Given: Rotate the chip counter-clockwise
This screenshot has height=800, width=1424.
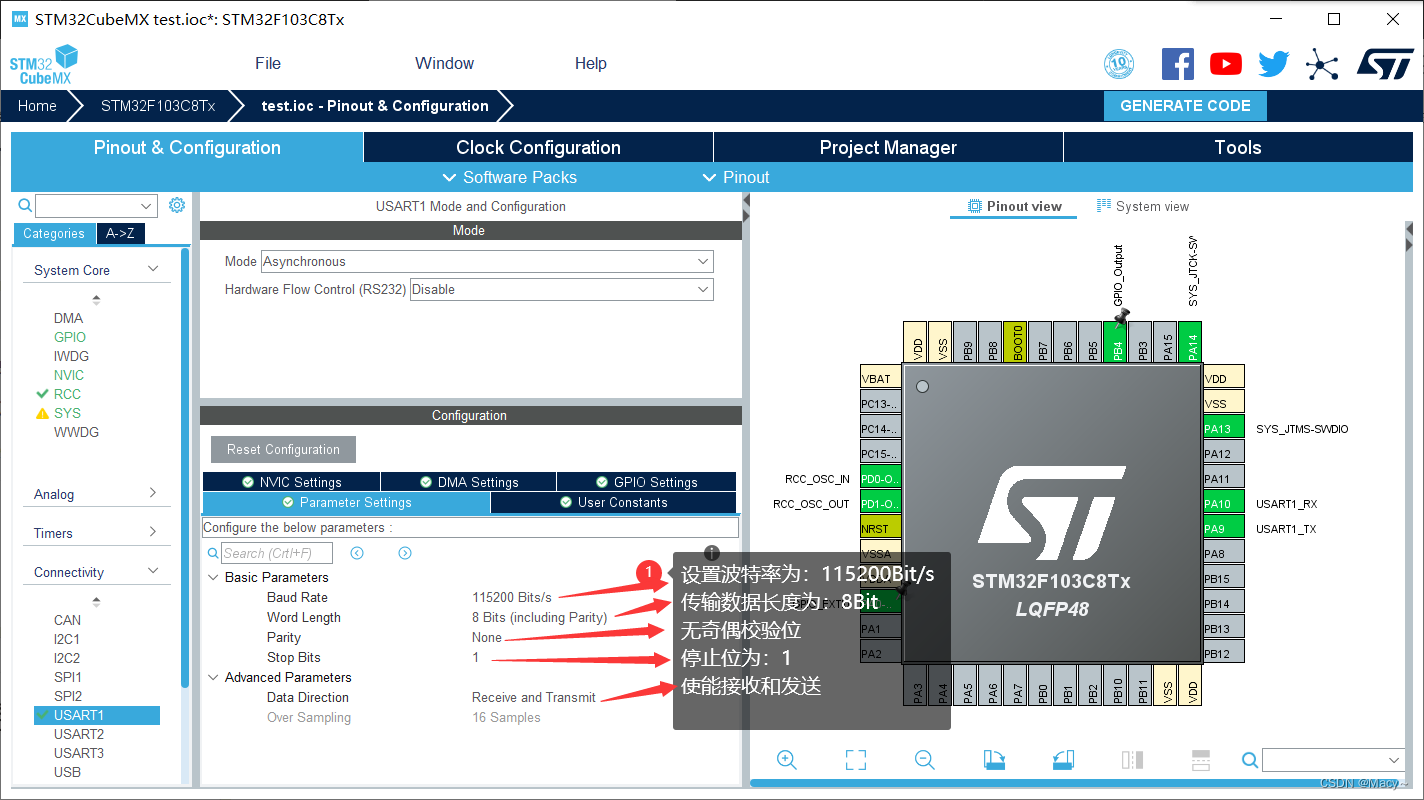Looking at the screenshot, I should pos(1063,760).
